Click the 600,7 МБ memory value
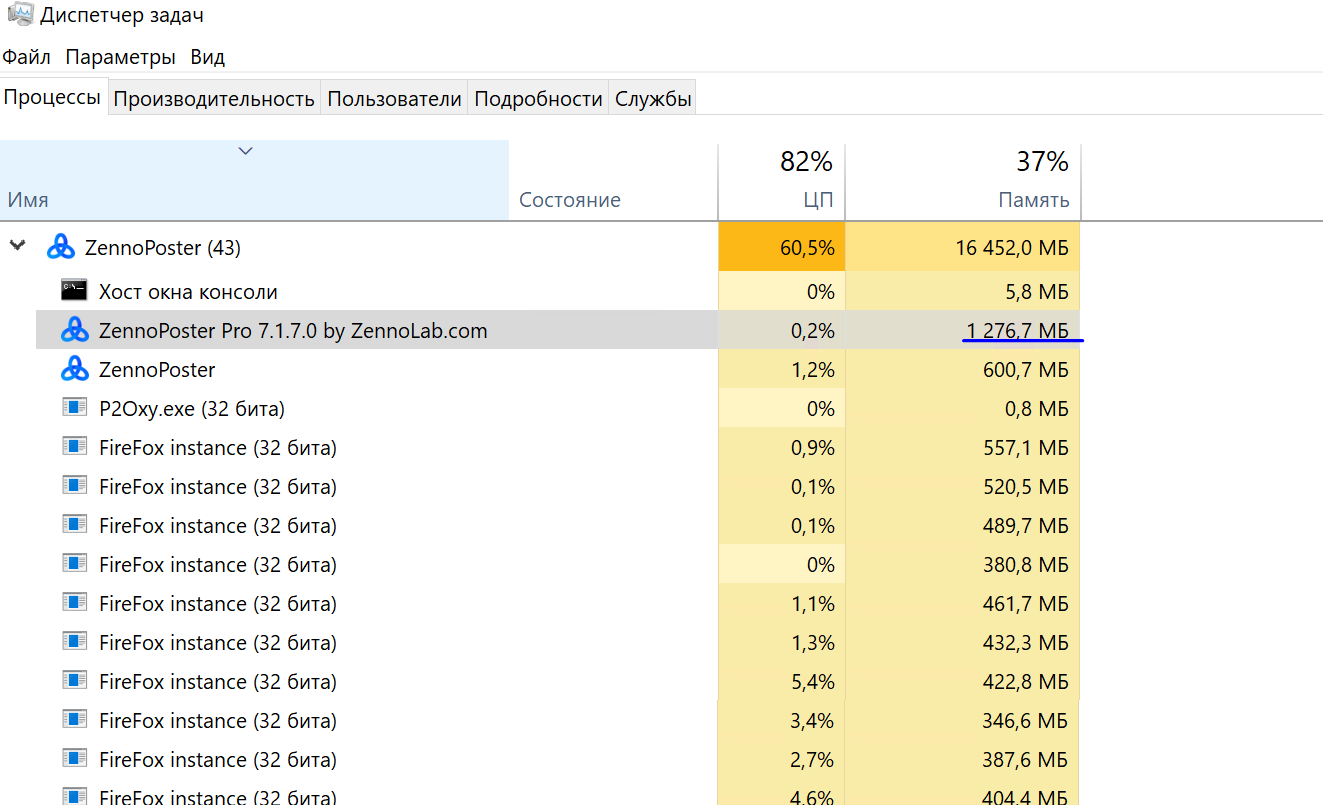 coord(1026,370)
